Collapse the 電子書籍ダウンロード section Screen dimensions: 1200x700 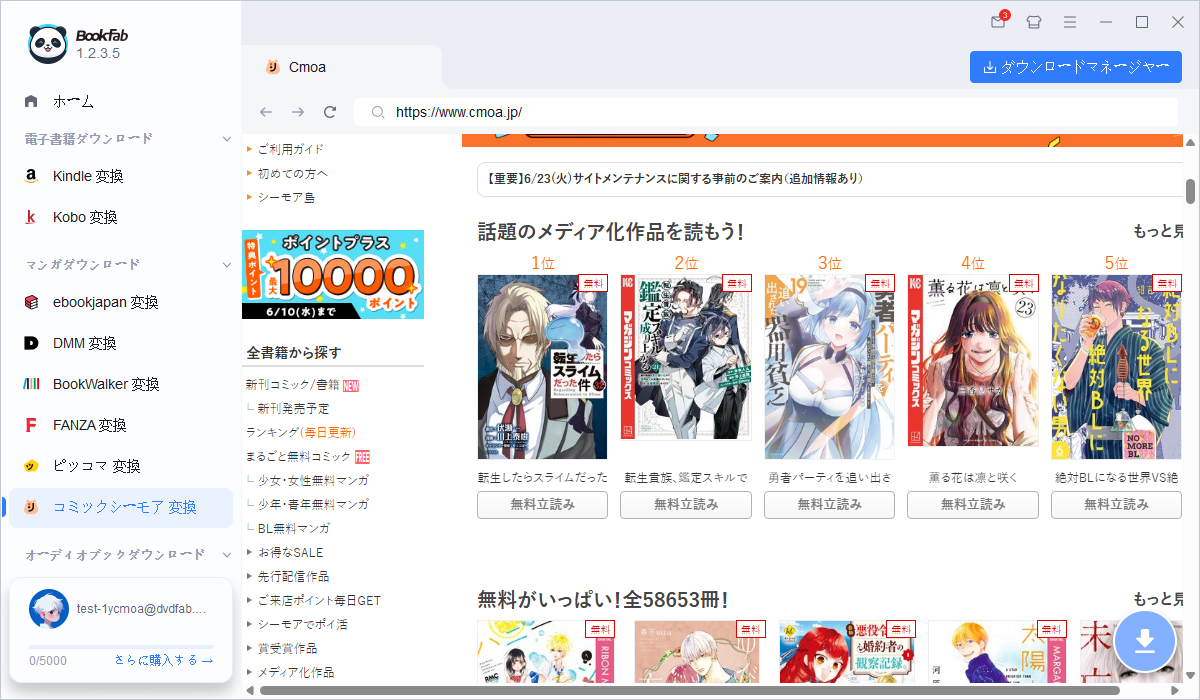pos(229,138)
